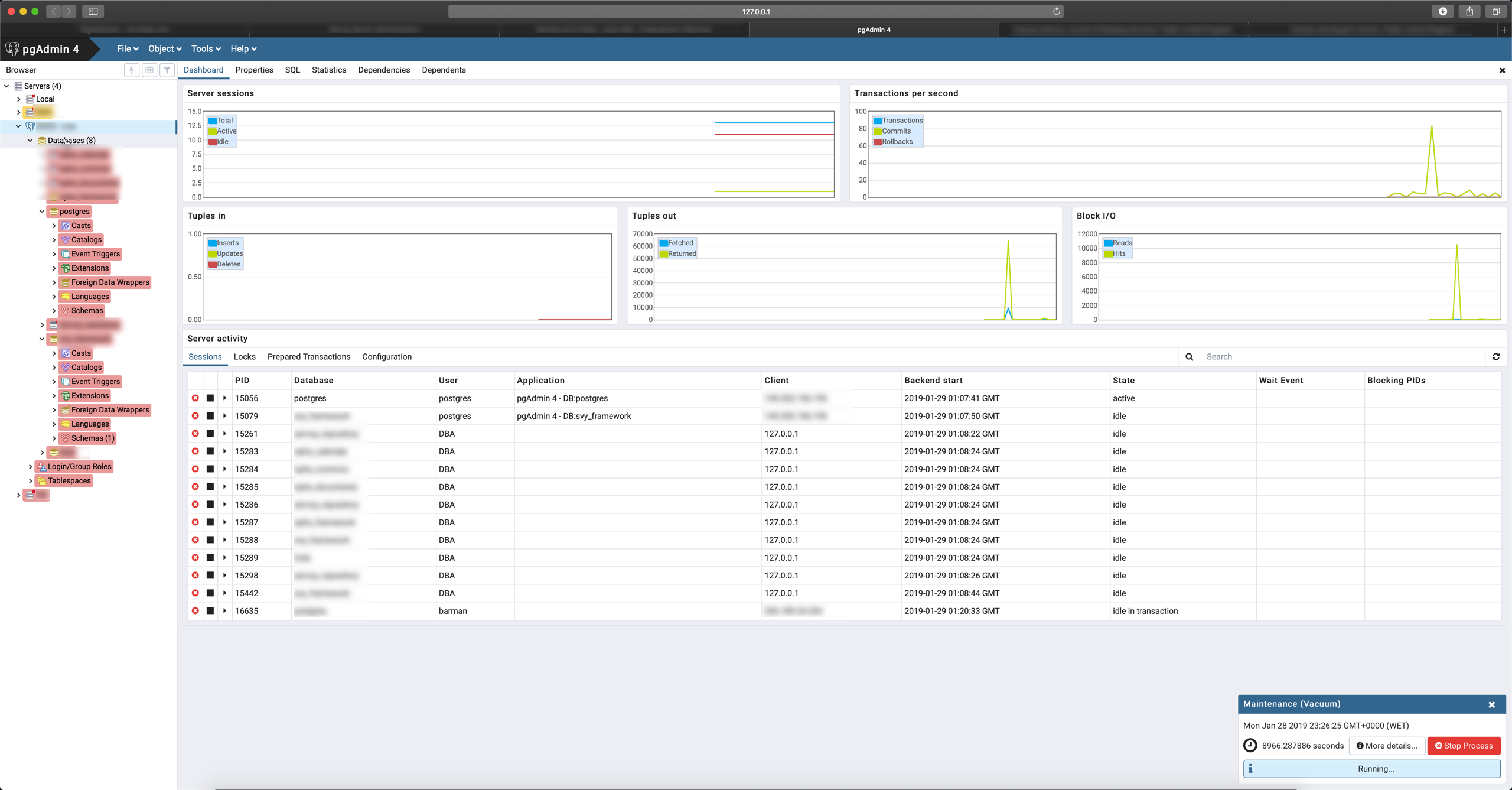Screen dimensions: 1512x790
Task: Reload the page in the browser address bar
Action: tap(1057, 11)
